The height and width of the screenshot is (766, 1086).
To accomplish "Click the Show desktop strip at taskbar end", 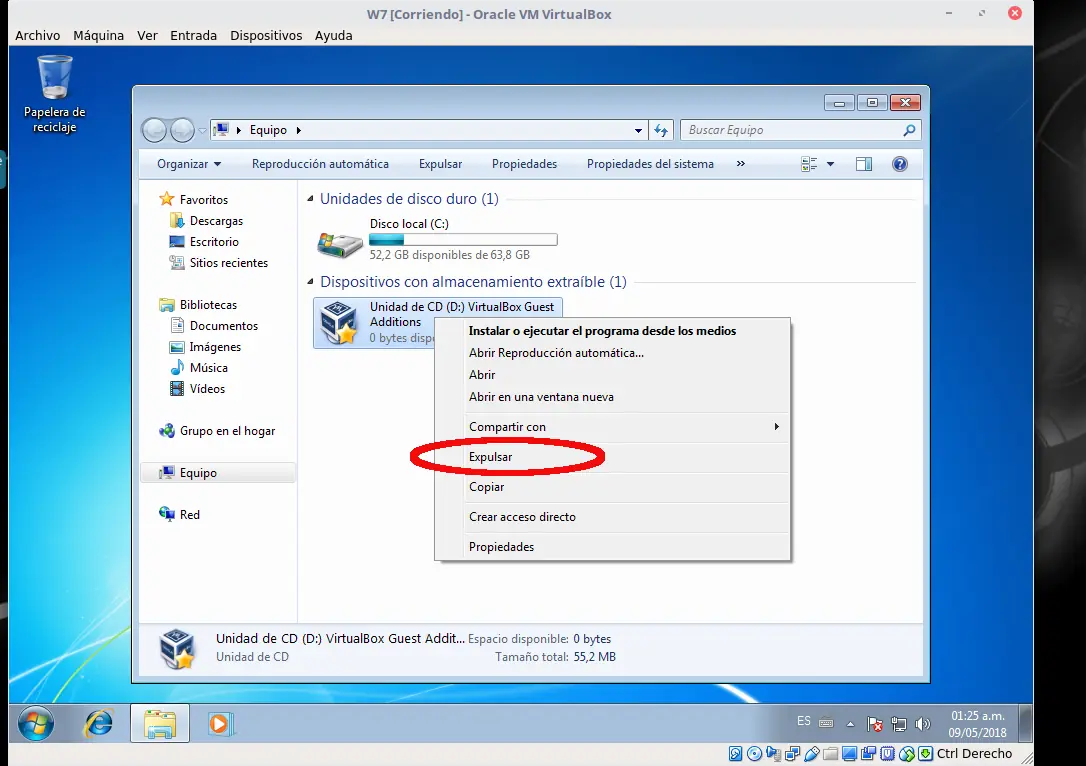I will 1027,724.
